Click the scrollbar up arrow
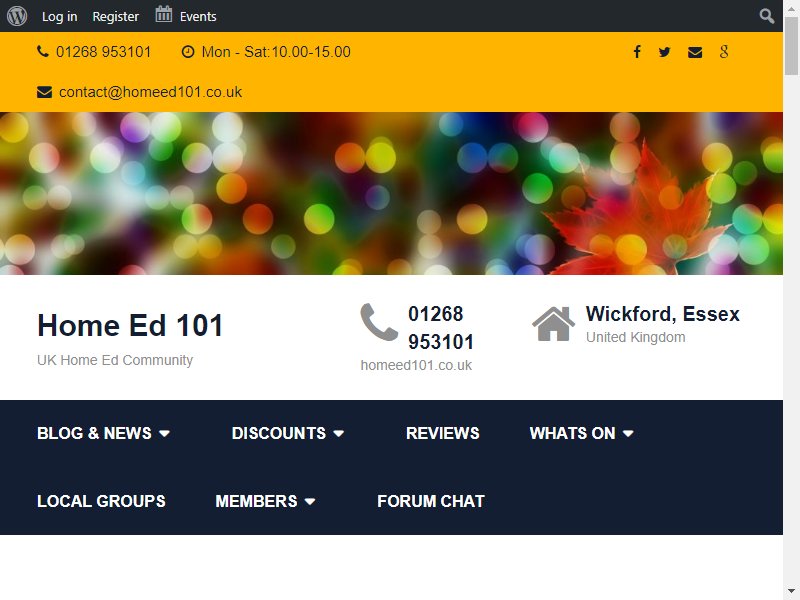This screenshot has width=800, height=600. coord(791,7)
